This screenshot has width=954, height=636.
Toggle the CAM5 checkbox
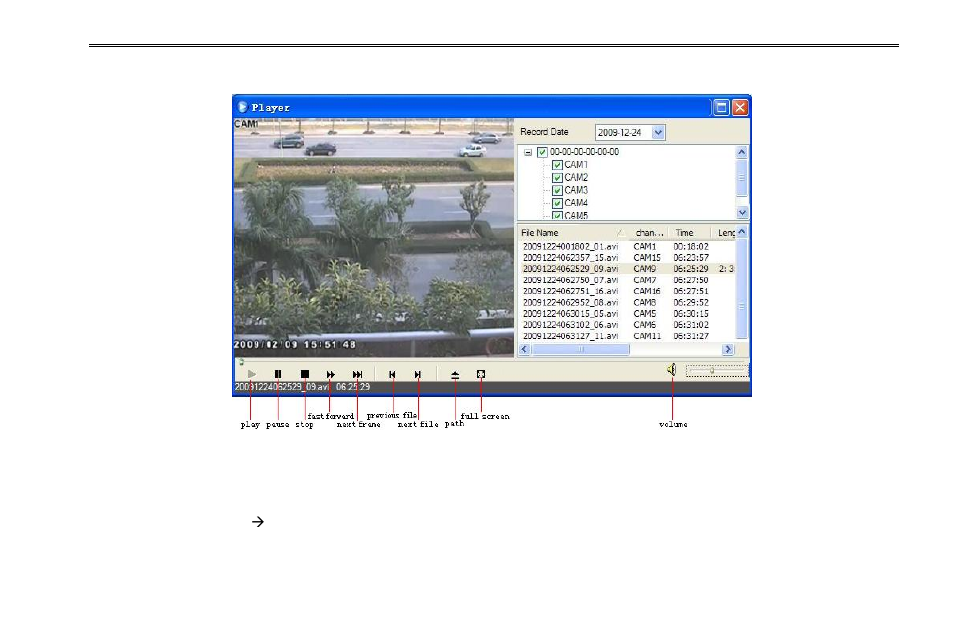coord(557,215)
